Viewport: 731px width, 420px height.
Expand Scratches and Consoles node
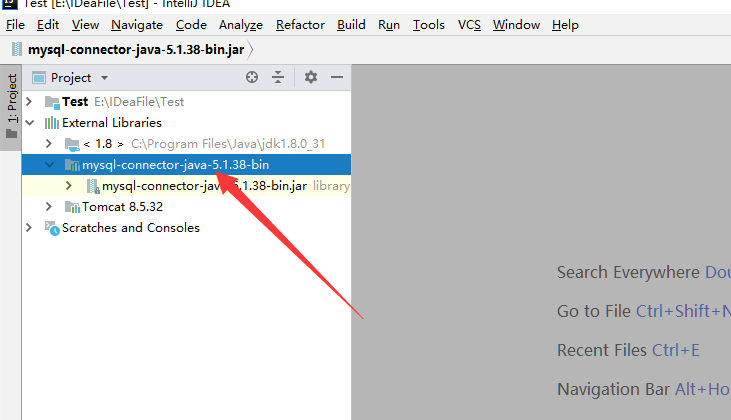[x=29, y=227]
